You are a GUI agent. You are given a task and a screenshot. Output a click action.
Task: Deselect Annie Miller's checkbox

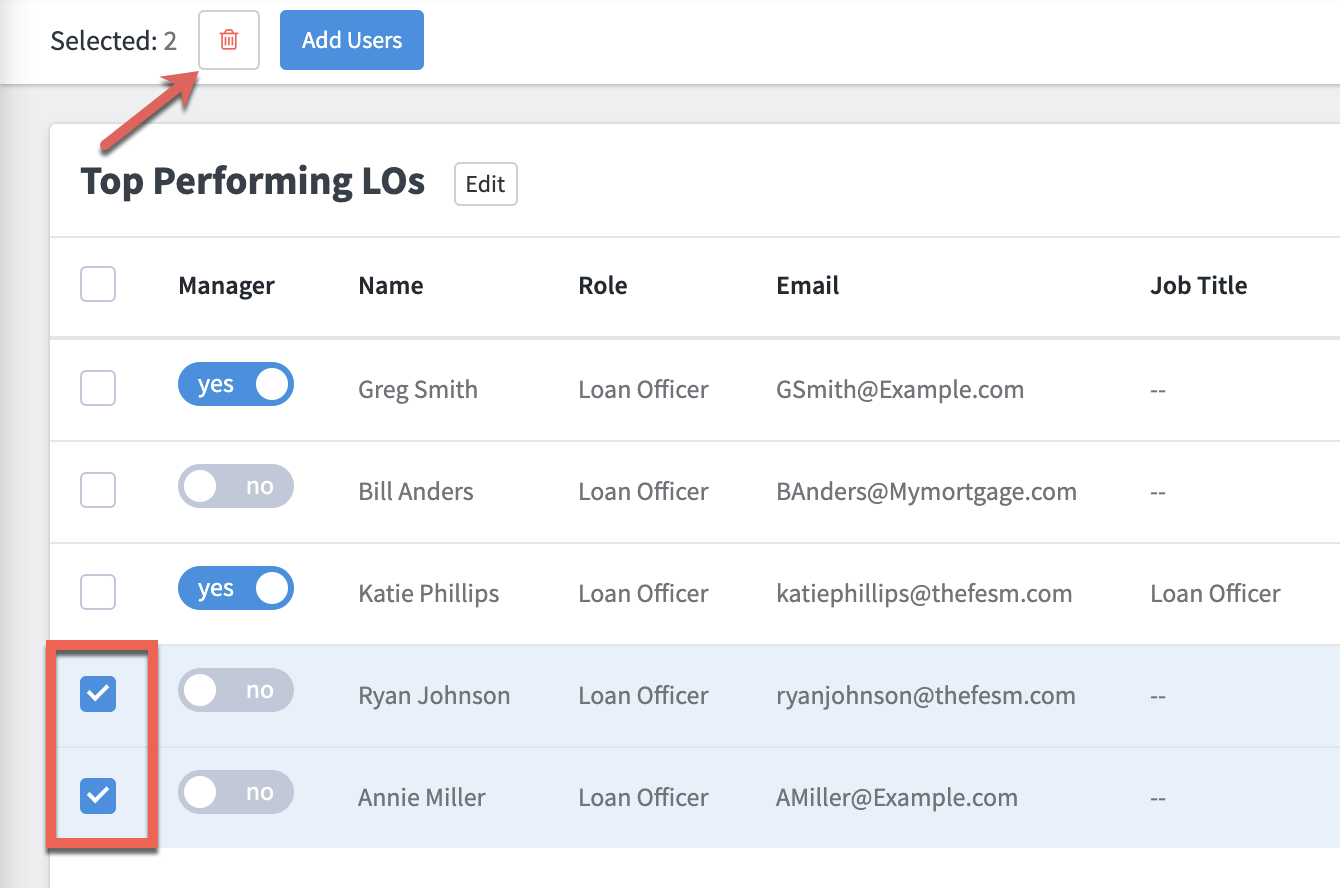(x=97, y=796)
